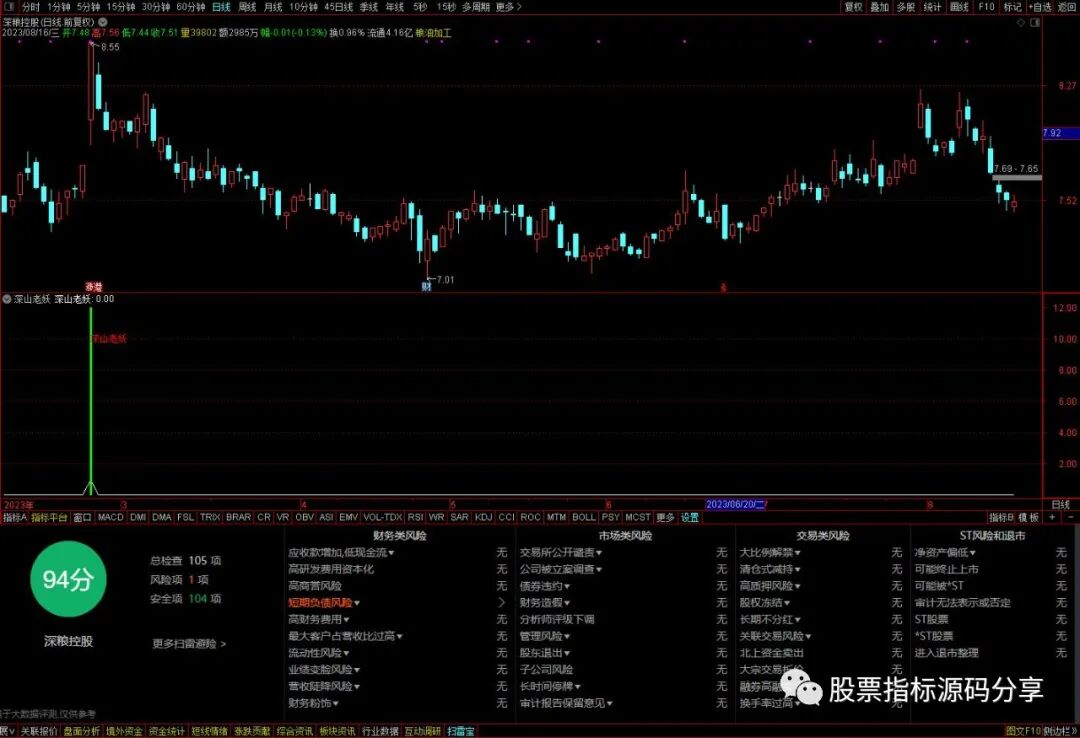This screenshot has height=738, width=1080.
Task: Expand 净资产偏低 risk item
Action: (945, 553)
